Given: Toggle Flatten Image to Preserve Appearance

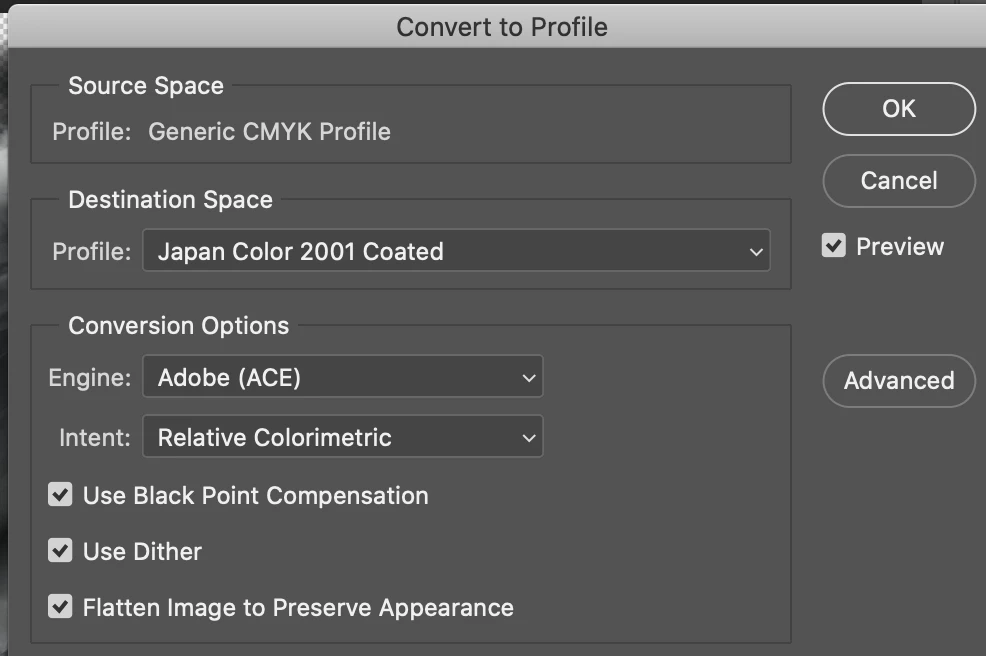Looking at the screenshot, I should 61,607.
